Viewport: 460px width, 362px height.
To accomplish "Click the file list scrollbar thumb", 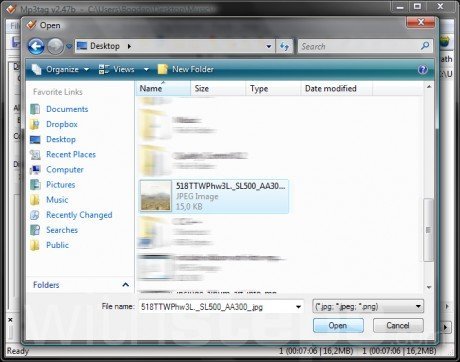I will click(428, 230).
